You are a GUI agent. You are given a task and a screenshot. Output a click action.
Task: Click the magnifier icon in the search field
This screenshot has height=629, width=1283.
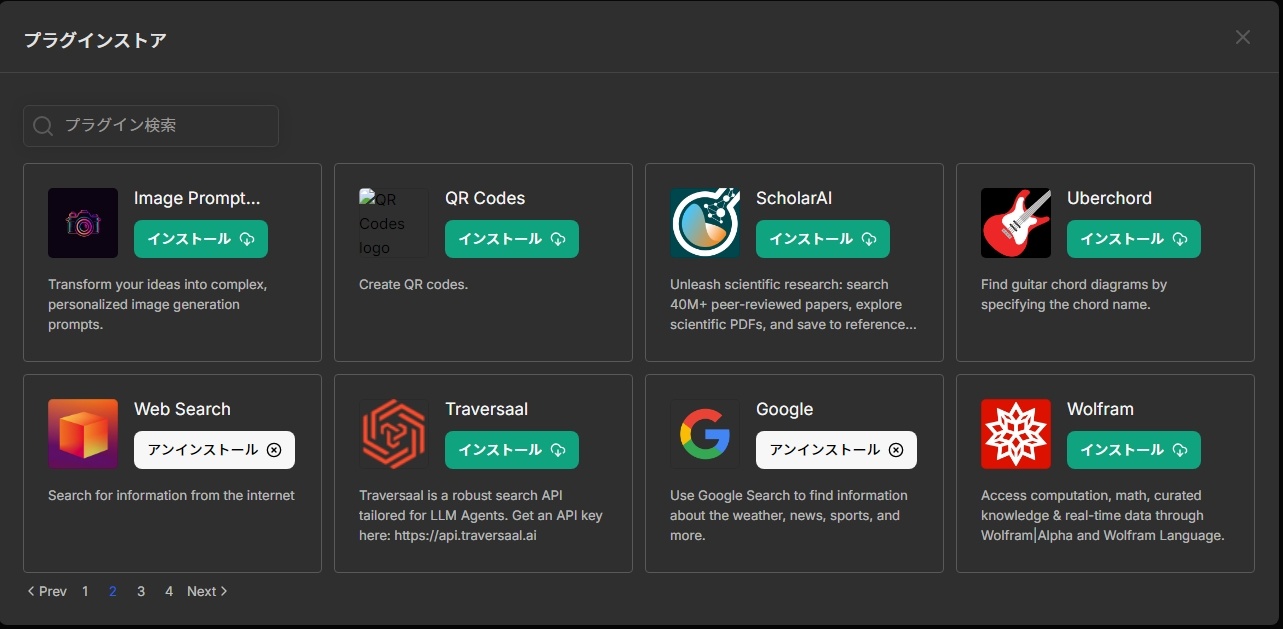coord(43,126)
